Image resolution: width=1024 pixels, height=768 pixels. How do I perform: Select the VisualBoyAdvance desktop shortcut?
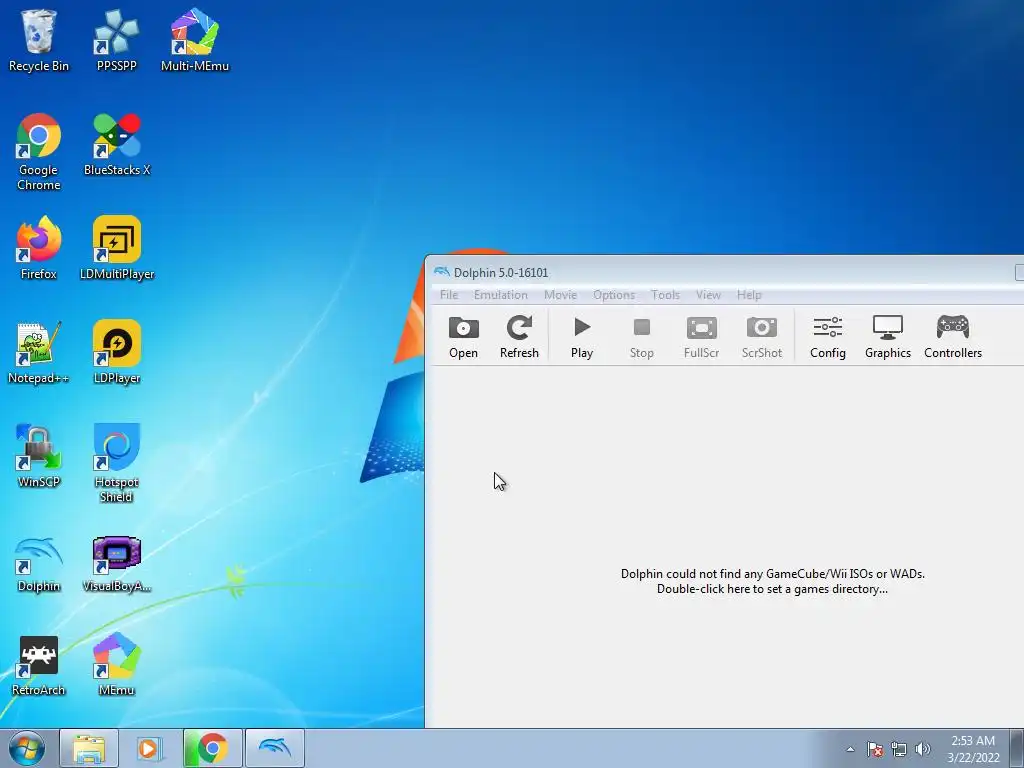(x=117, y=564)
